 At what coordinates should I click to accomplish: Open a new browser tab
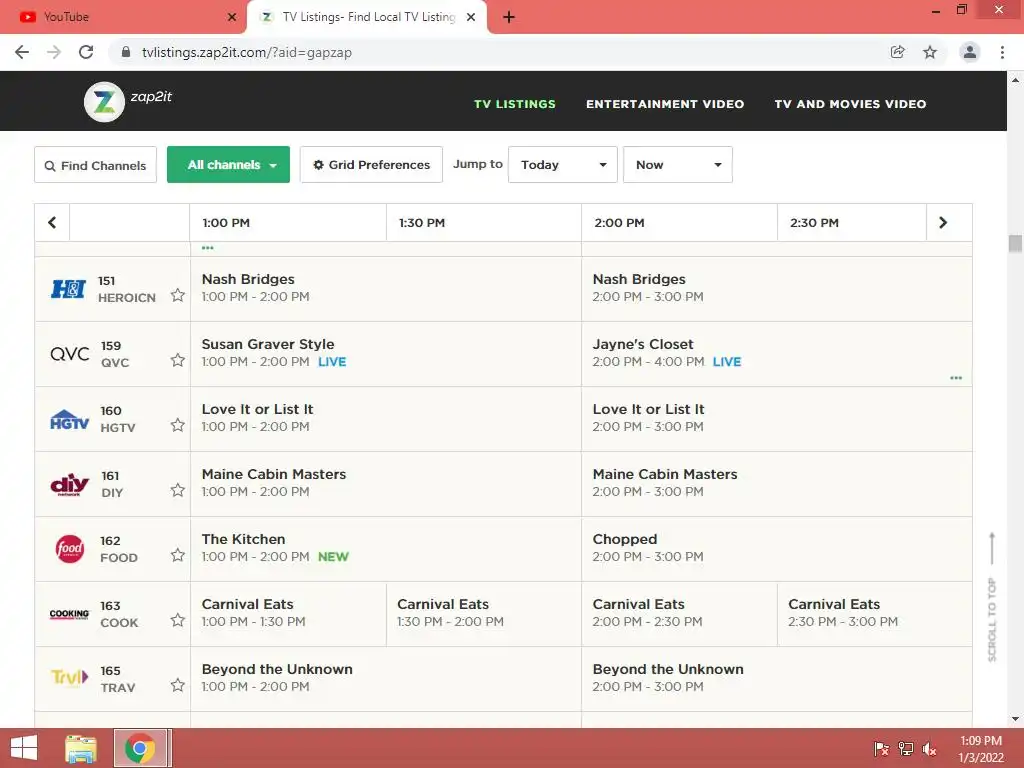tap(509, 17)
